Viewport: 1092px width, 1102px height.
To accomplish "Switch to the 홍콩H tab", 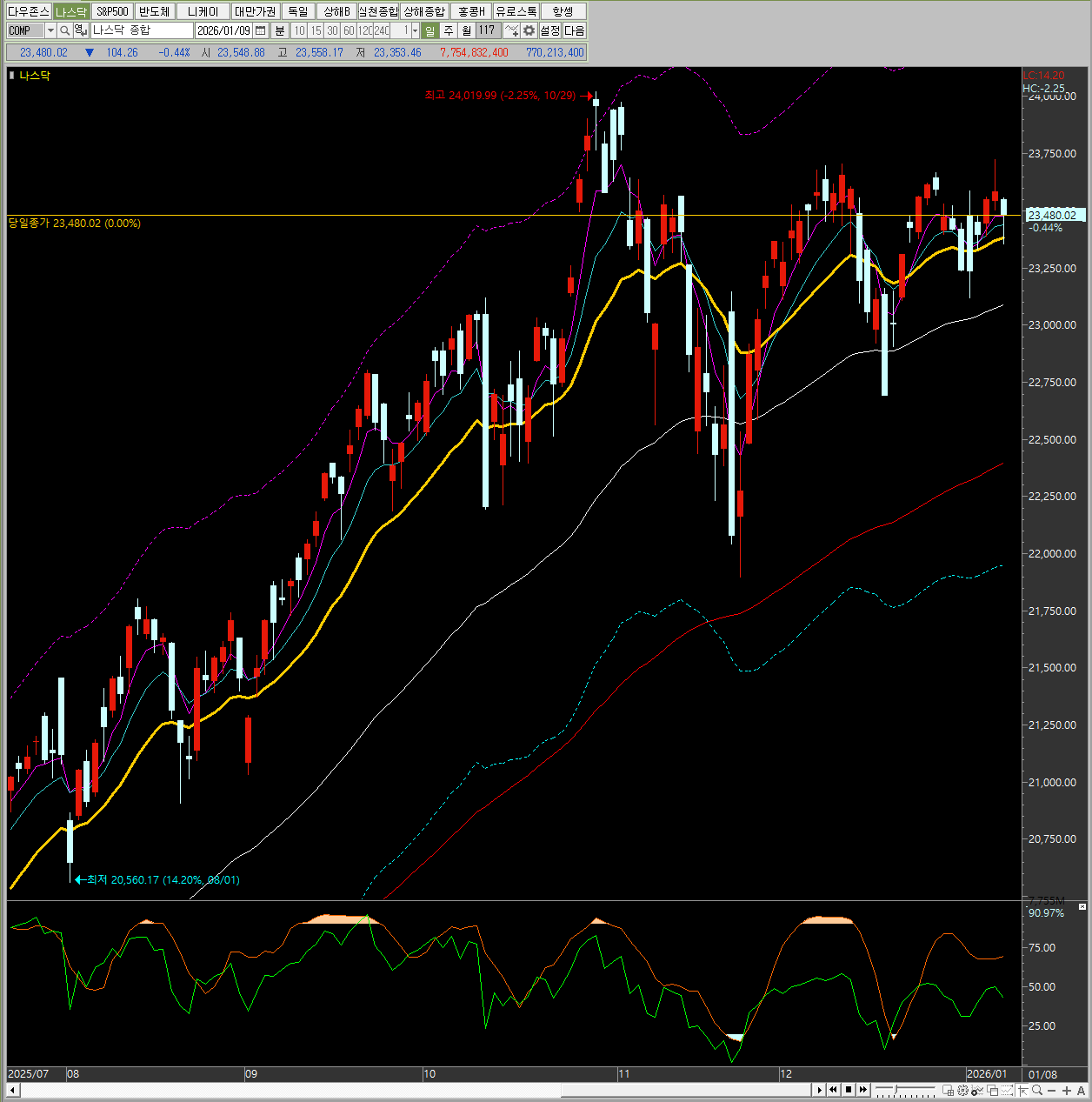I will [x=471, y=11].
